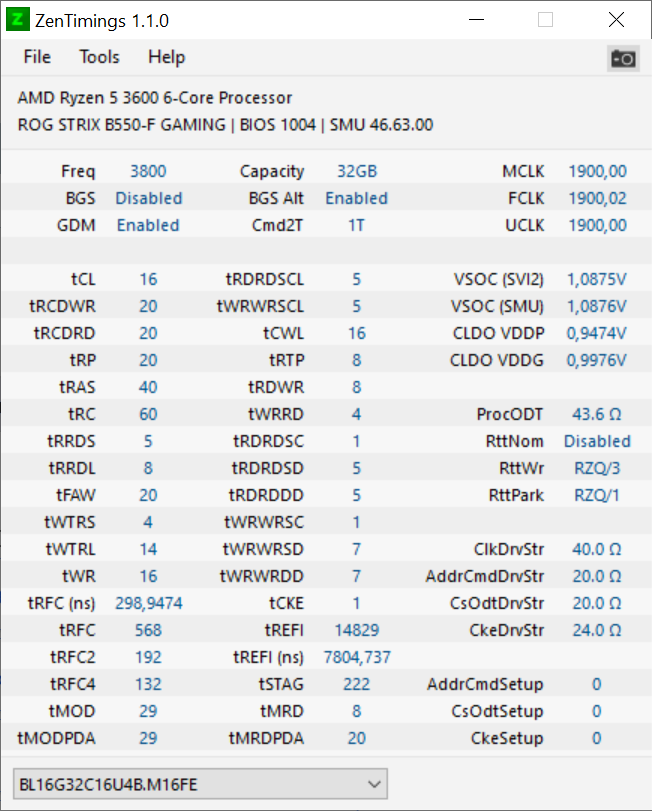Open the Help menu
The image size is (652, 811).
pyautogui.click(x=166, y=57)
